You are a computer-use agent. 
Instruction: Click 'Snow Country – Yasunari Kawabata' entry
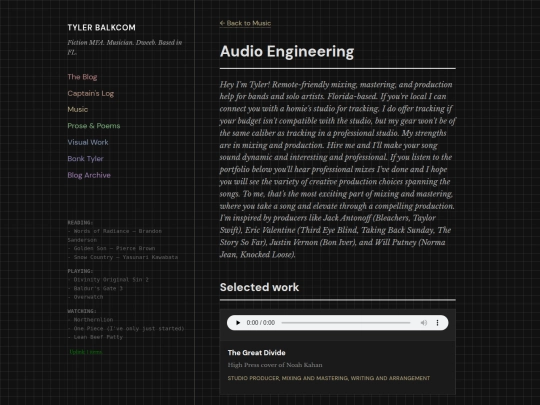(123, 257)
